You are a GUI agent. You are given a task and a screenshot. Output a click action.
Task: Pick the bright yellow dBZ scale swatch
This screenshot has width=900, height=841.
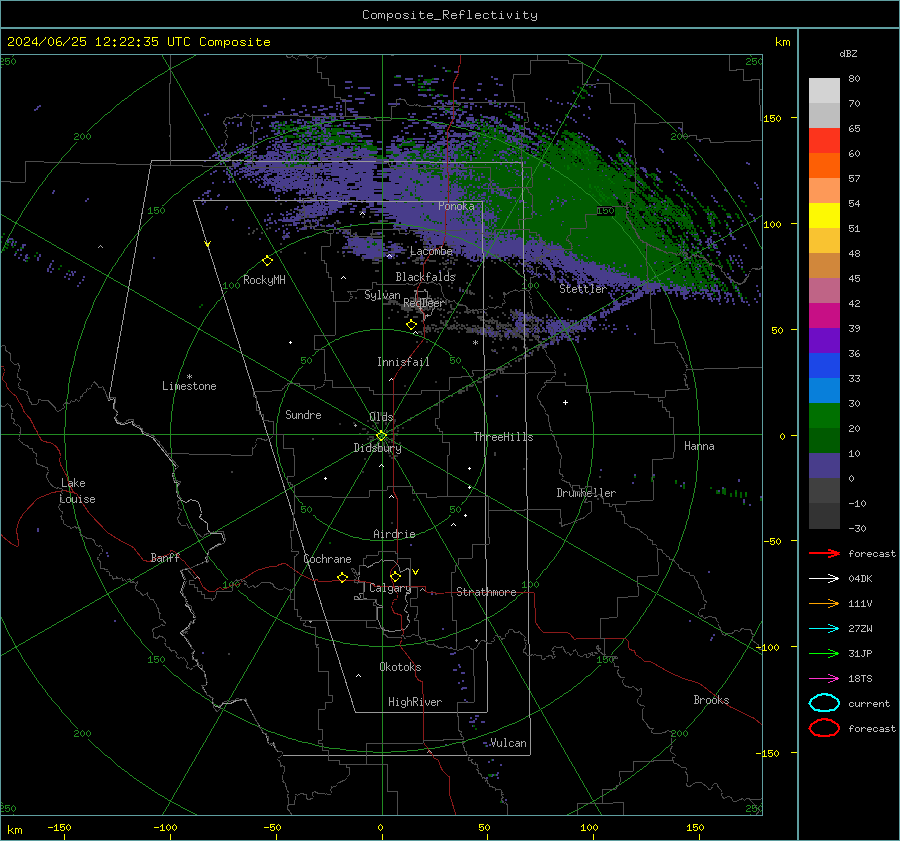pyautogui.click(x=824, y=215)
